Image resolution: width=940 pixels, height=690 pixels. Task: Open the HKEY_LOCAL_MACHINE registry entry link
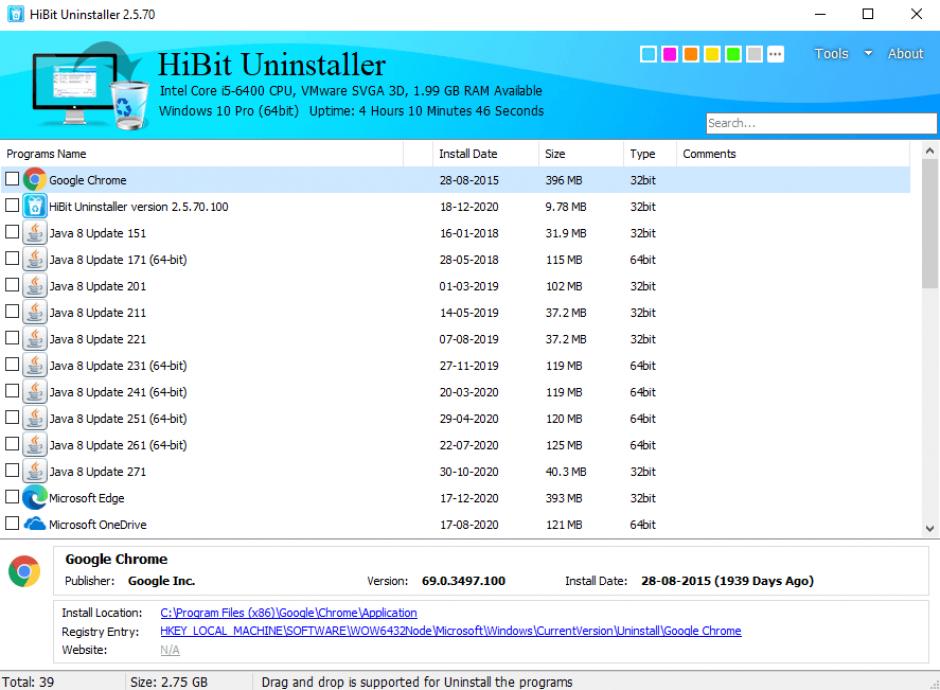[451, 631]
